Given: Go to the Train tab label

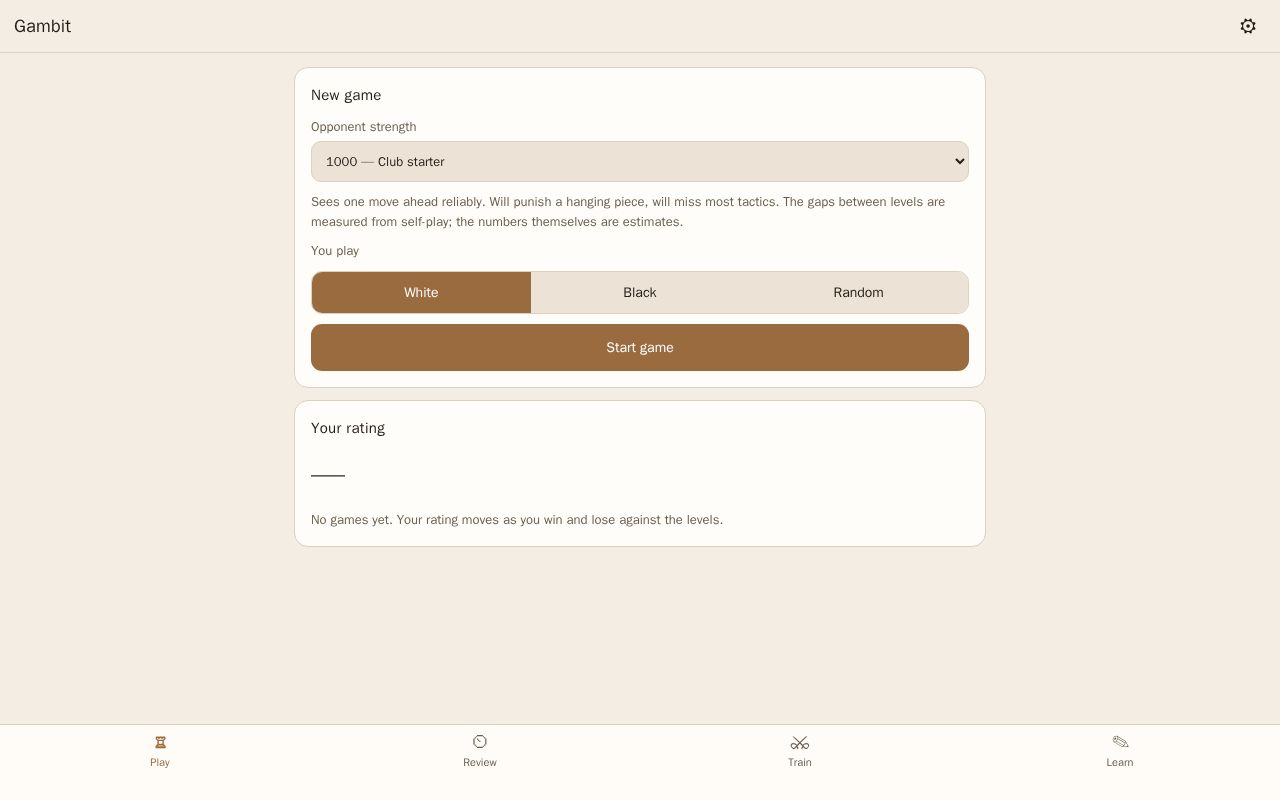Looking at the screenshot, I should point(800,762).
